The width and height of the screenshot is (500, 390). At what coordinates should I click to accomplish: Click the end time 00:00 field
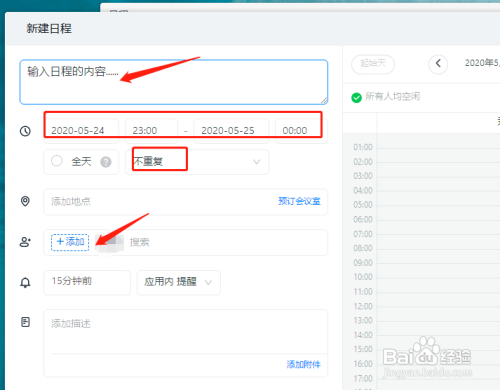tap(301, 131)
